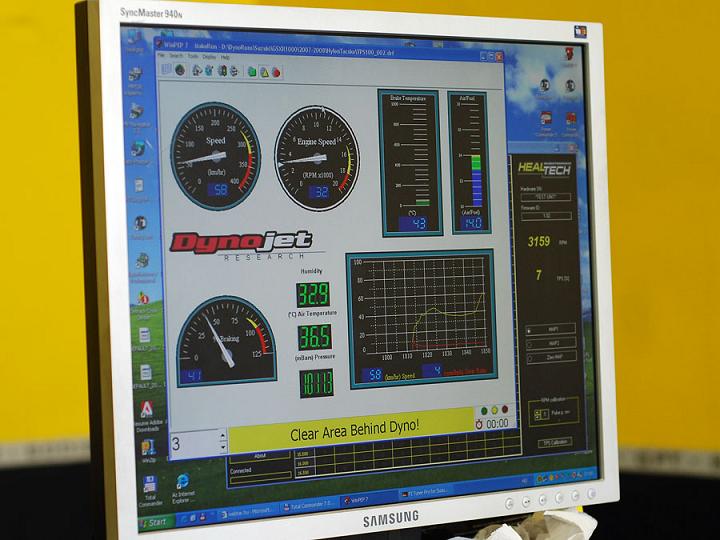720x540 pixels.
Task: Click the speed graph panel
Action: click(x=421, y=319)
